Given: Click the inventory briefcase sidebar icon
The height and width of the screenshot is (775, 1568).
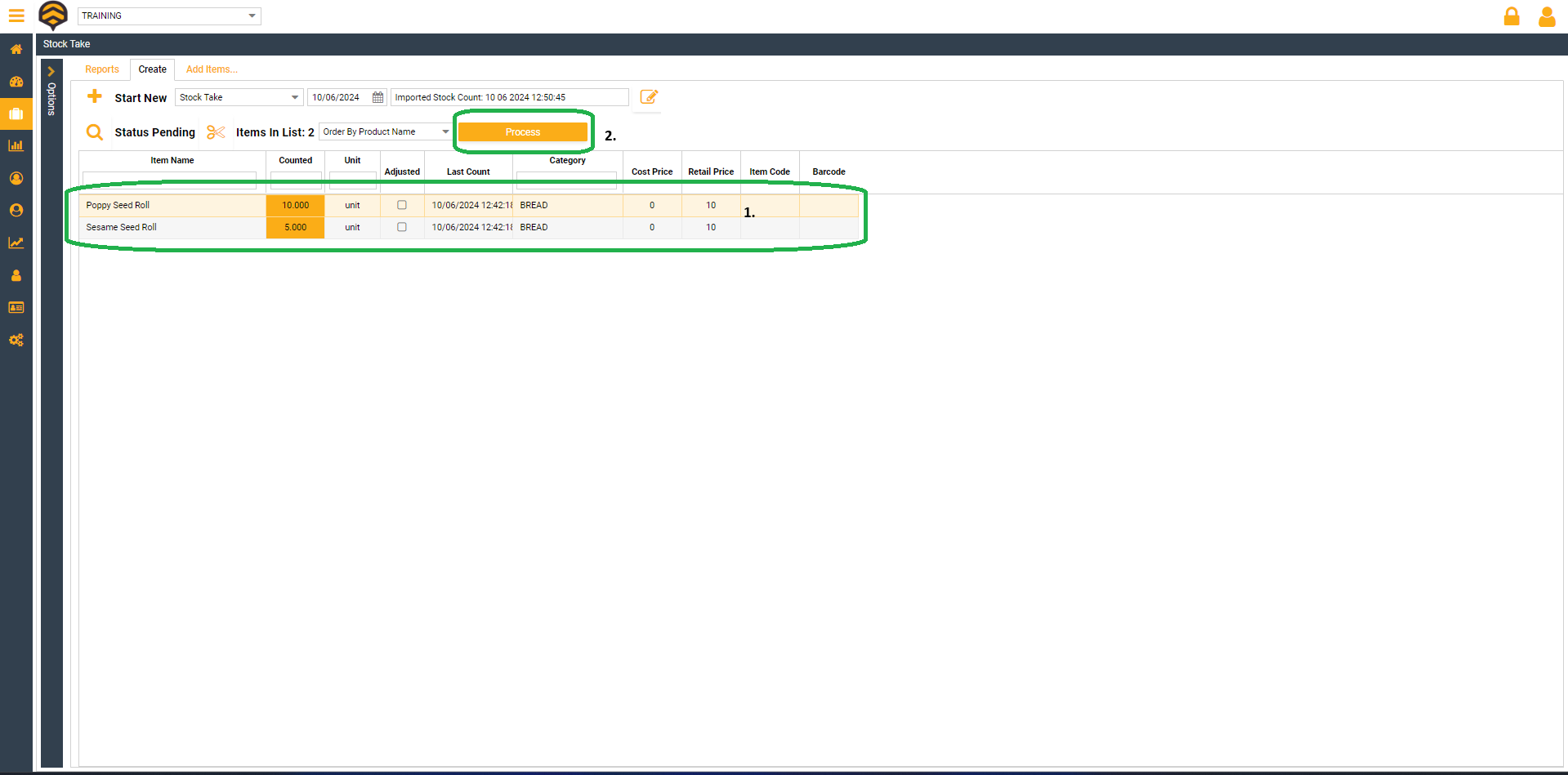Looking at the screenshot, I should (x=16, y=114).
